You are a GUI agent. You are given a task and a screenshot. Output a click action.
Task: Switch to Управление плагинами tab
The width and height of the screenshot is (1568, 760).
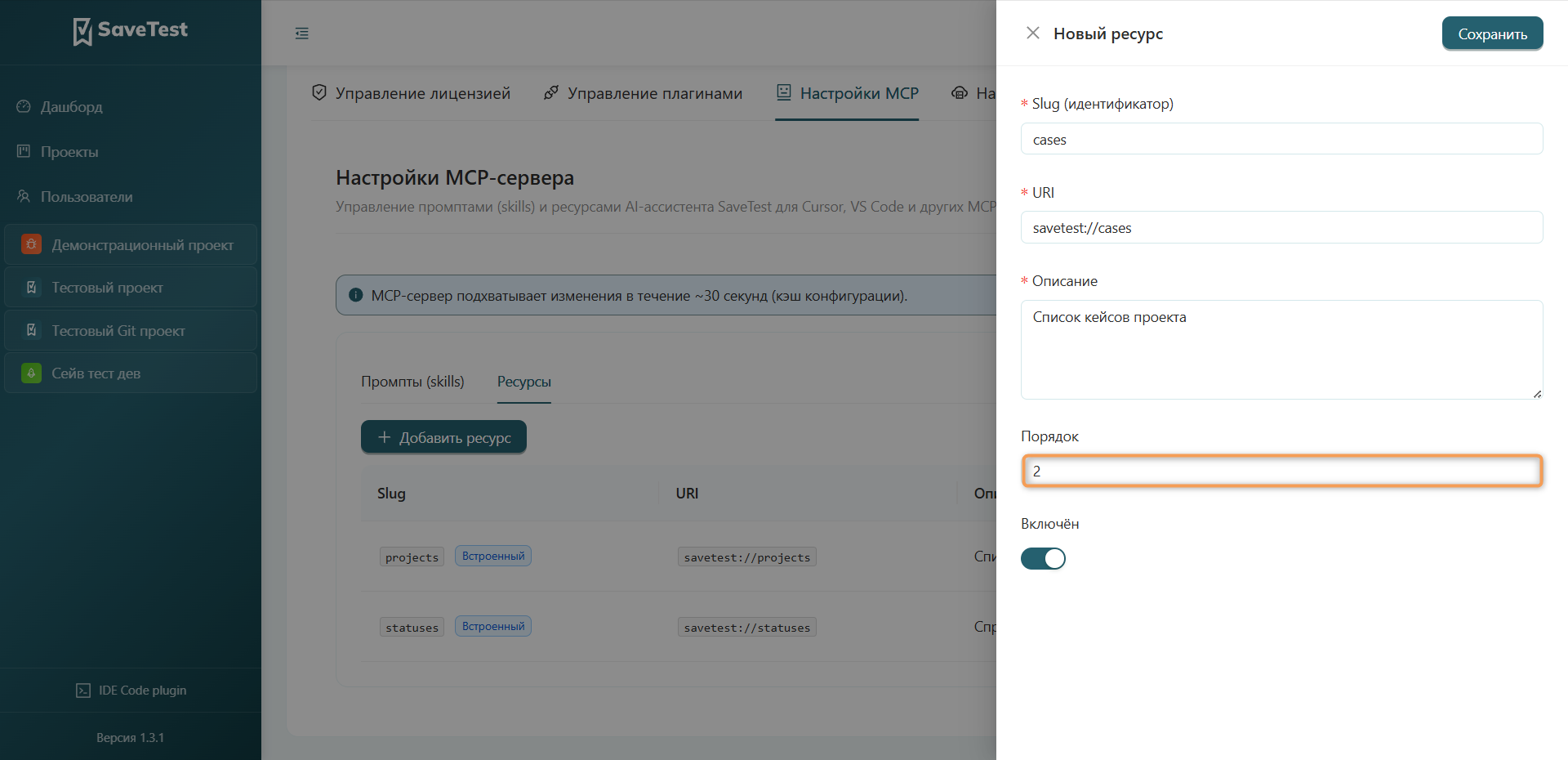(643, 93)
